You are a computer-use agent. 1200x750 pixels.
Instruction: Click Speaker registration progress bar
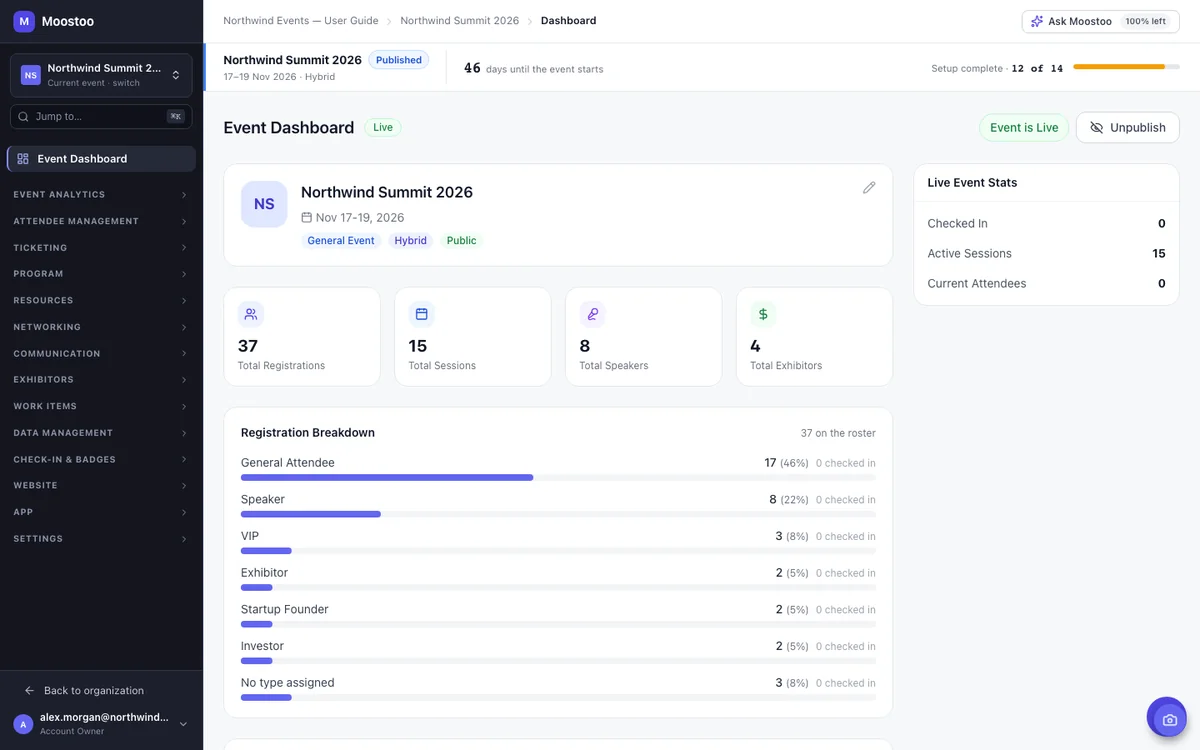point(558,514)
